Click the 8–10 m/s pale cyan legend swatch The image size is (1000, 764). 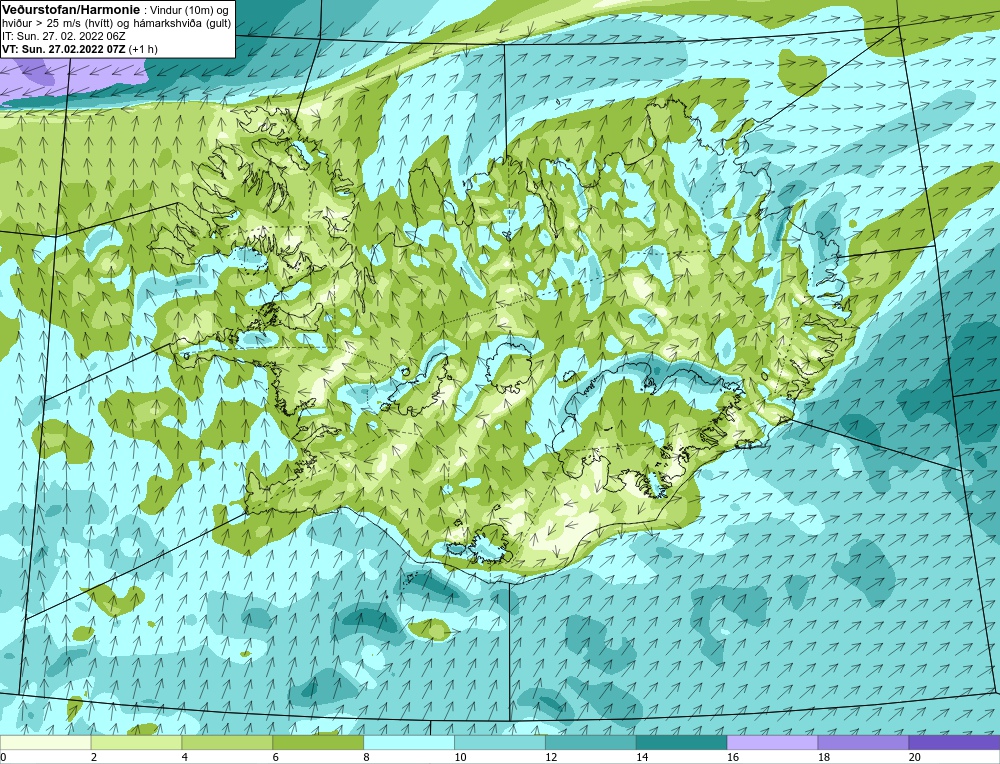(409, 742)
